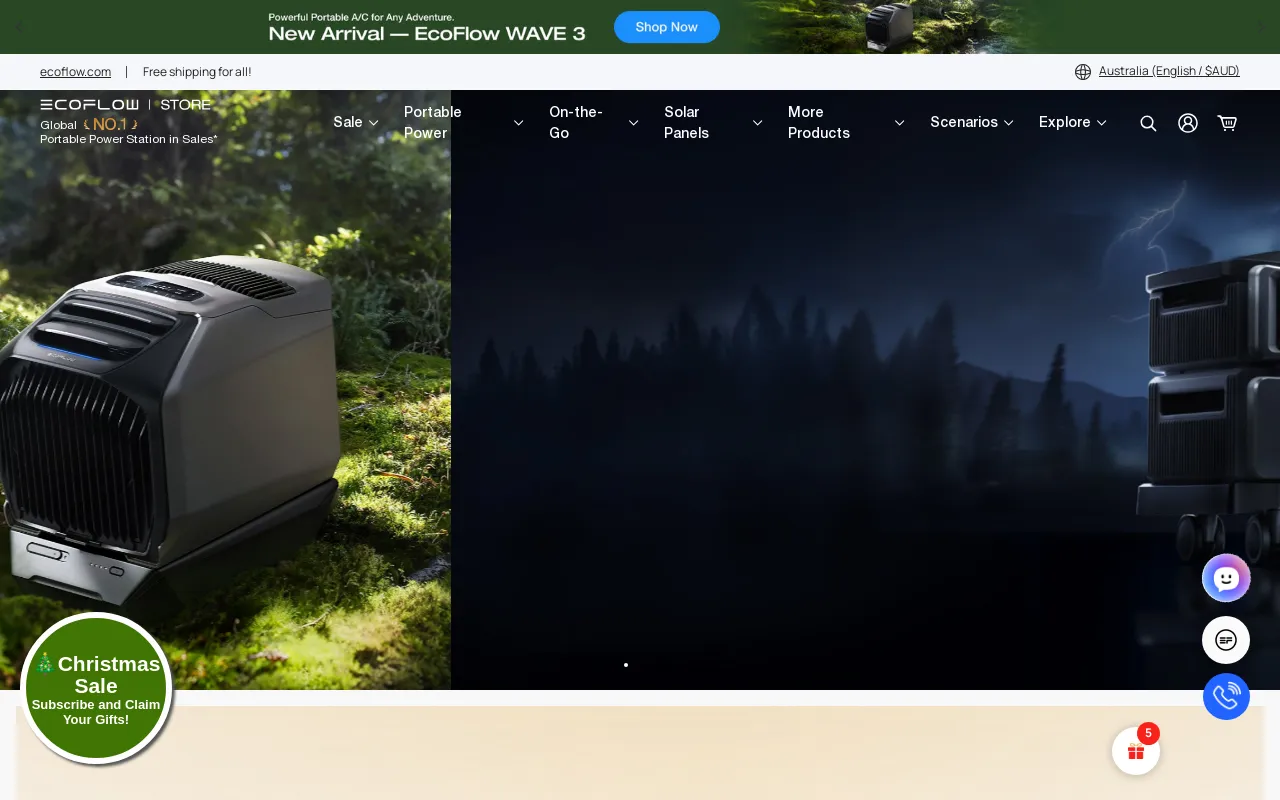Open the chatbot assistant icon
Viewport: 1280px width, 800px height.
coord(1226,578)
